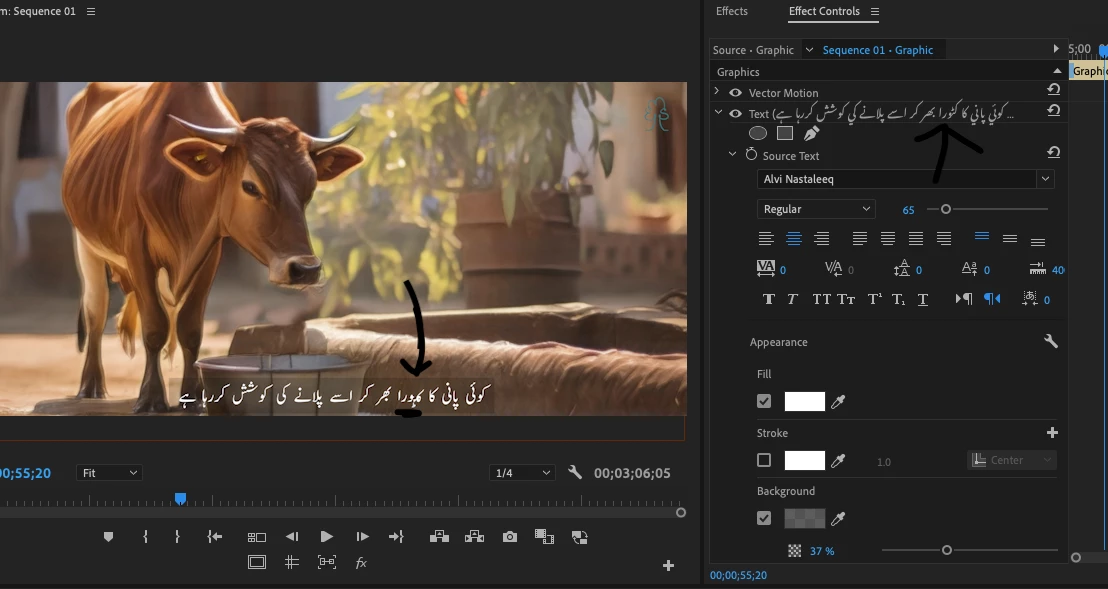The image size is (1108, 589).
Task: Show rulers or guides grid icon
Action: 291,562
